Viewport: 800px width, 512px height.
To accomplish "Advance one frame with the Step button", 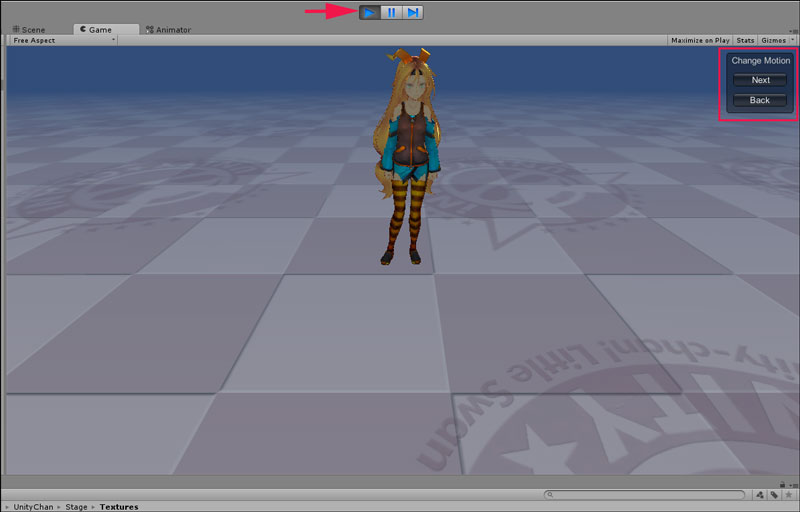I will pyautogui.click(x=413, y=12).
